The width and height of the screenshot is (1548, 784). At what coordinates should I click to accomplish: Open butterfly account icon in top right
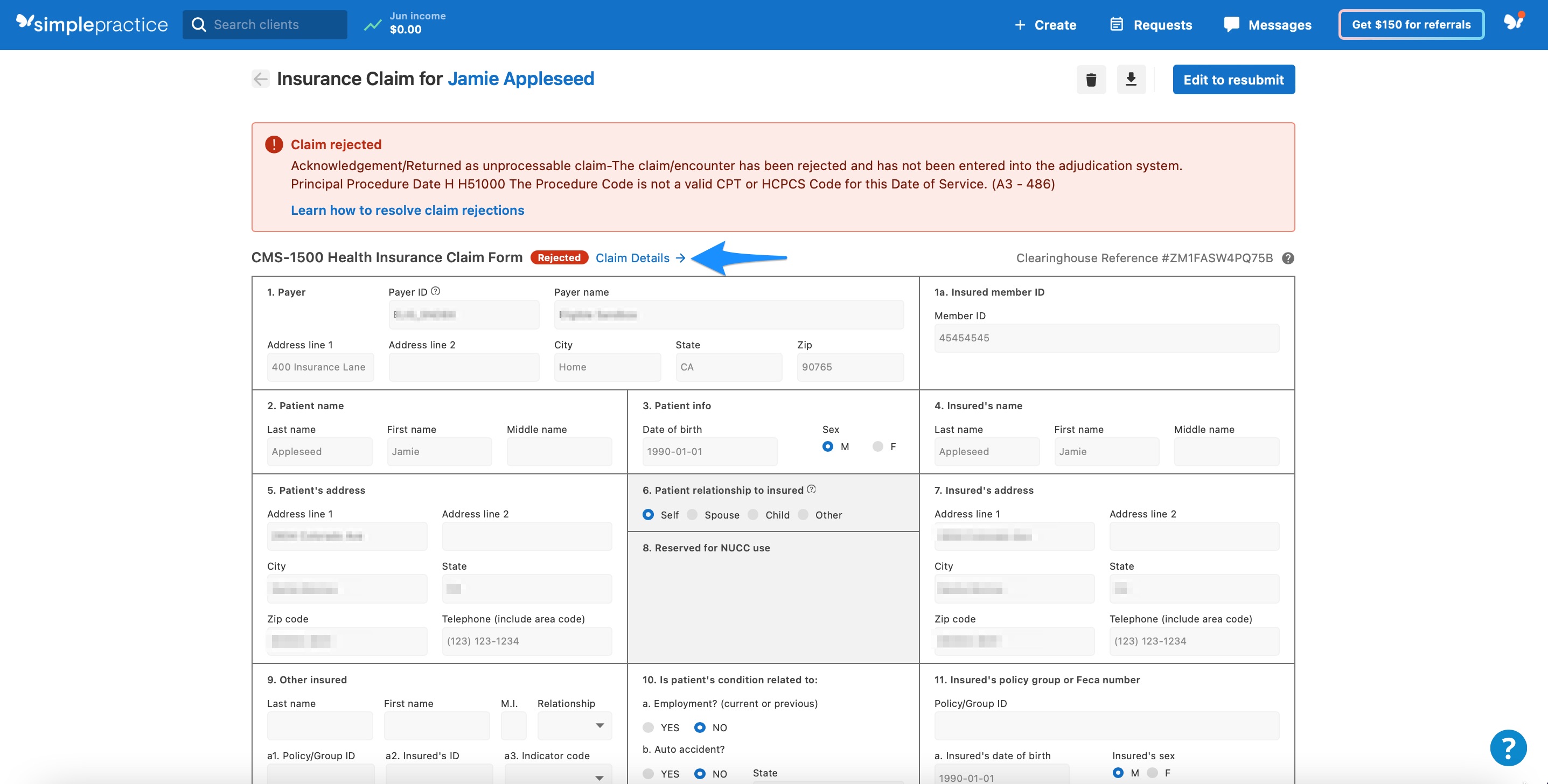point(1513,23)
